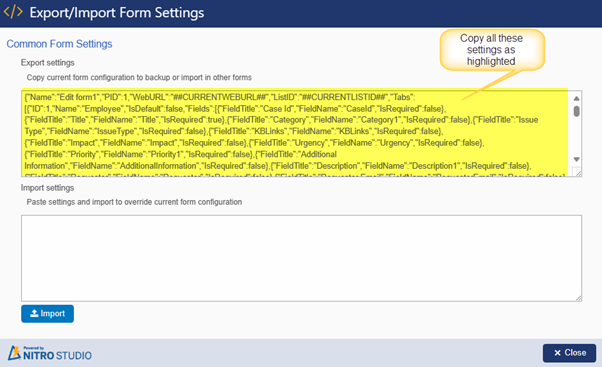The image size is (602, 367).
Task: Click the yellow callout note bubble
Action: [x=492, y=50]
